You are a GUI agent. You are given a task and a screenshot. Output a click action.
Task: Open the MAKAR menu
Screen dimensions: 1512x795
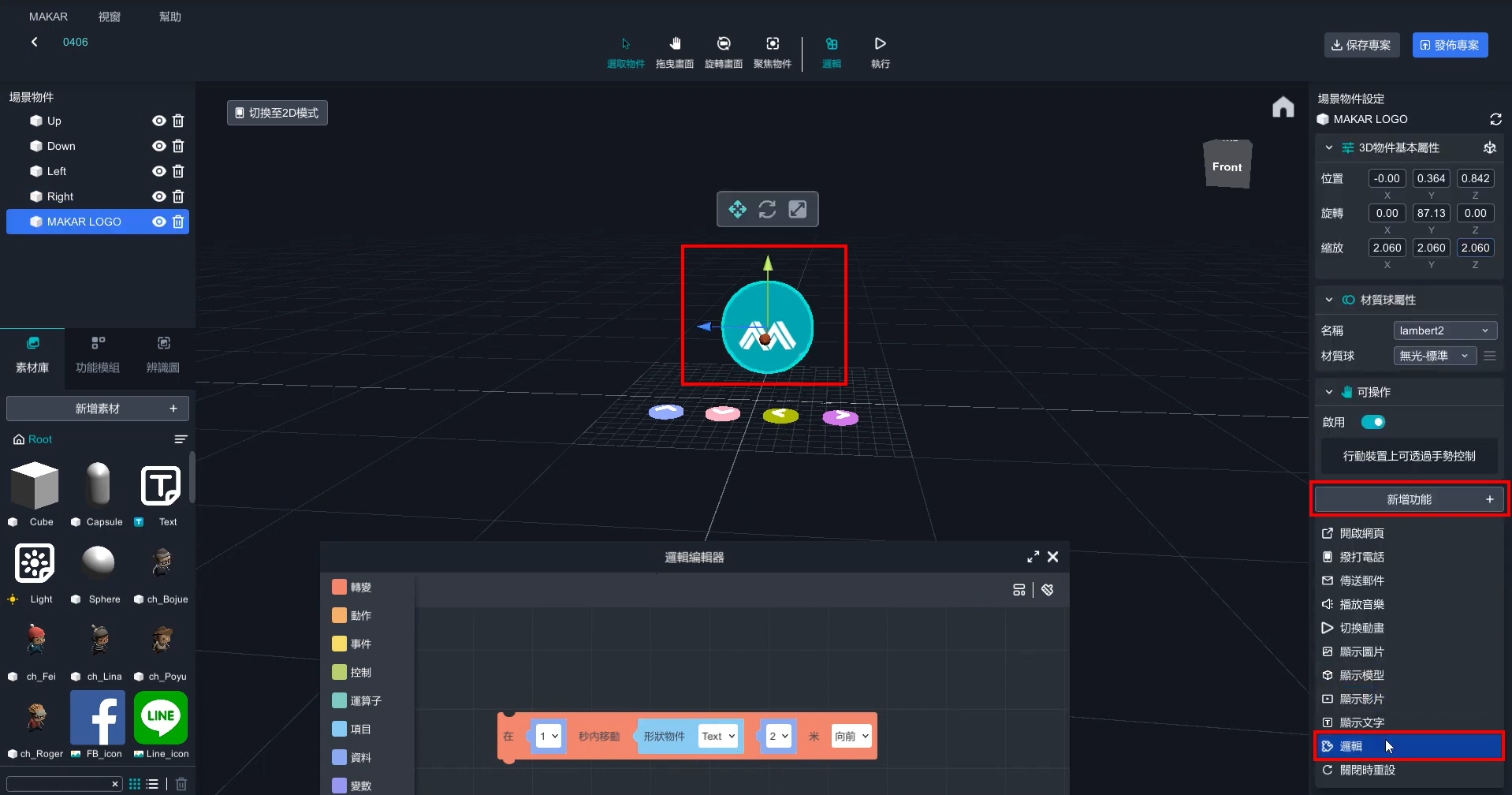[x=48, y=17]
